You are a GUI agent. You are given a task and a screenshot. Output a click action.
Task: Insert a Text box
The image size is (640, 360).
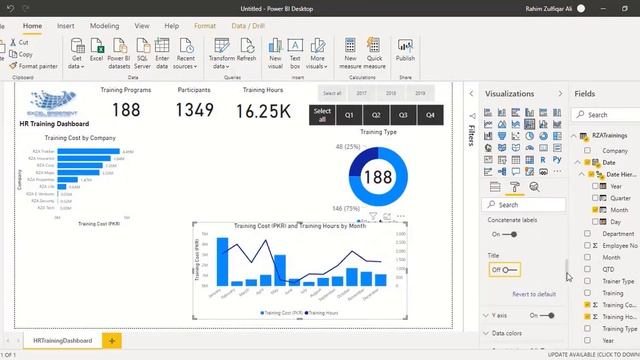pyautogui.click(x=295, y=53)
